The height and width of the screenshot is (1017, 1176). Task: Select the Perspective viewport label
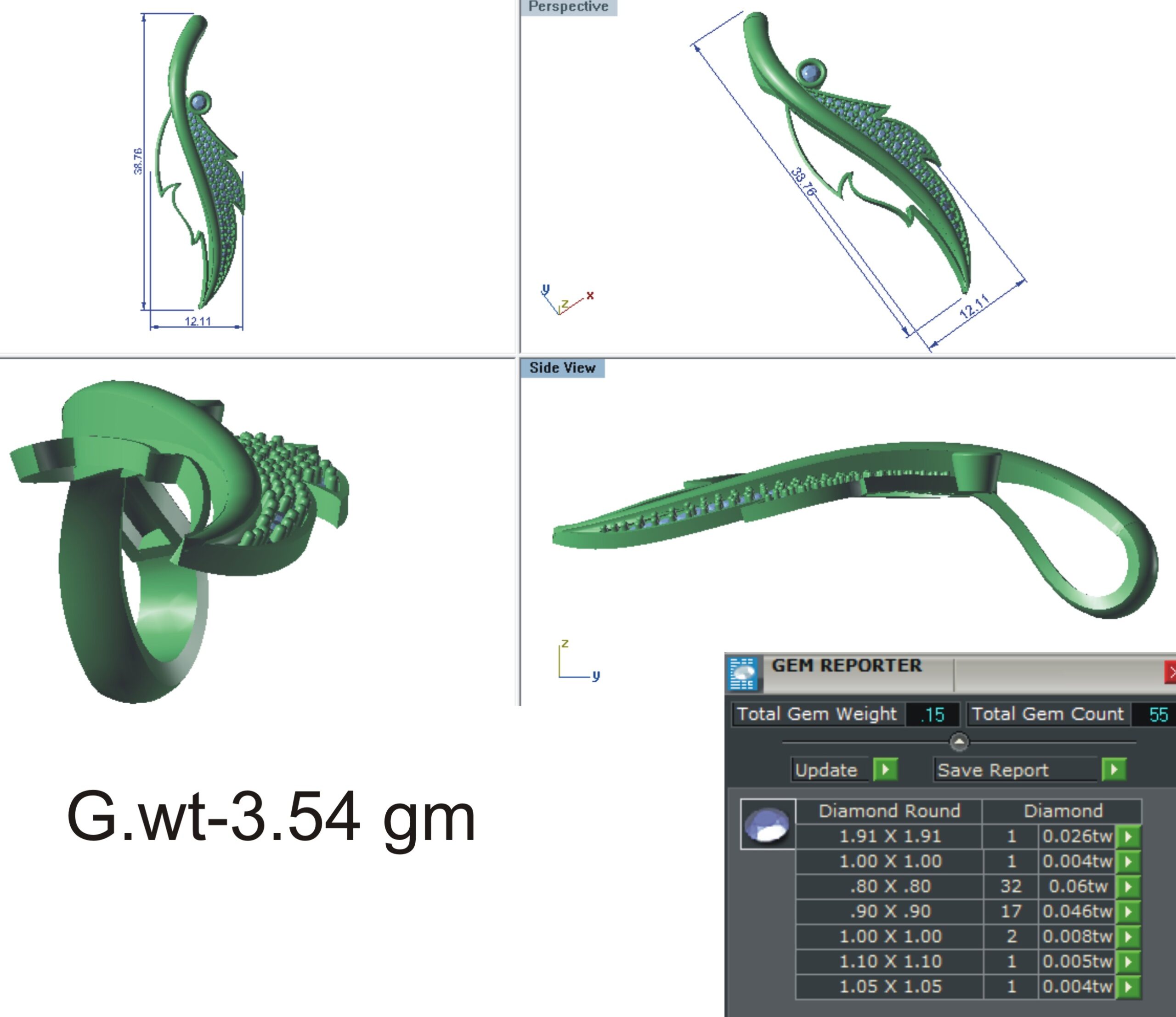point(568,7)
